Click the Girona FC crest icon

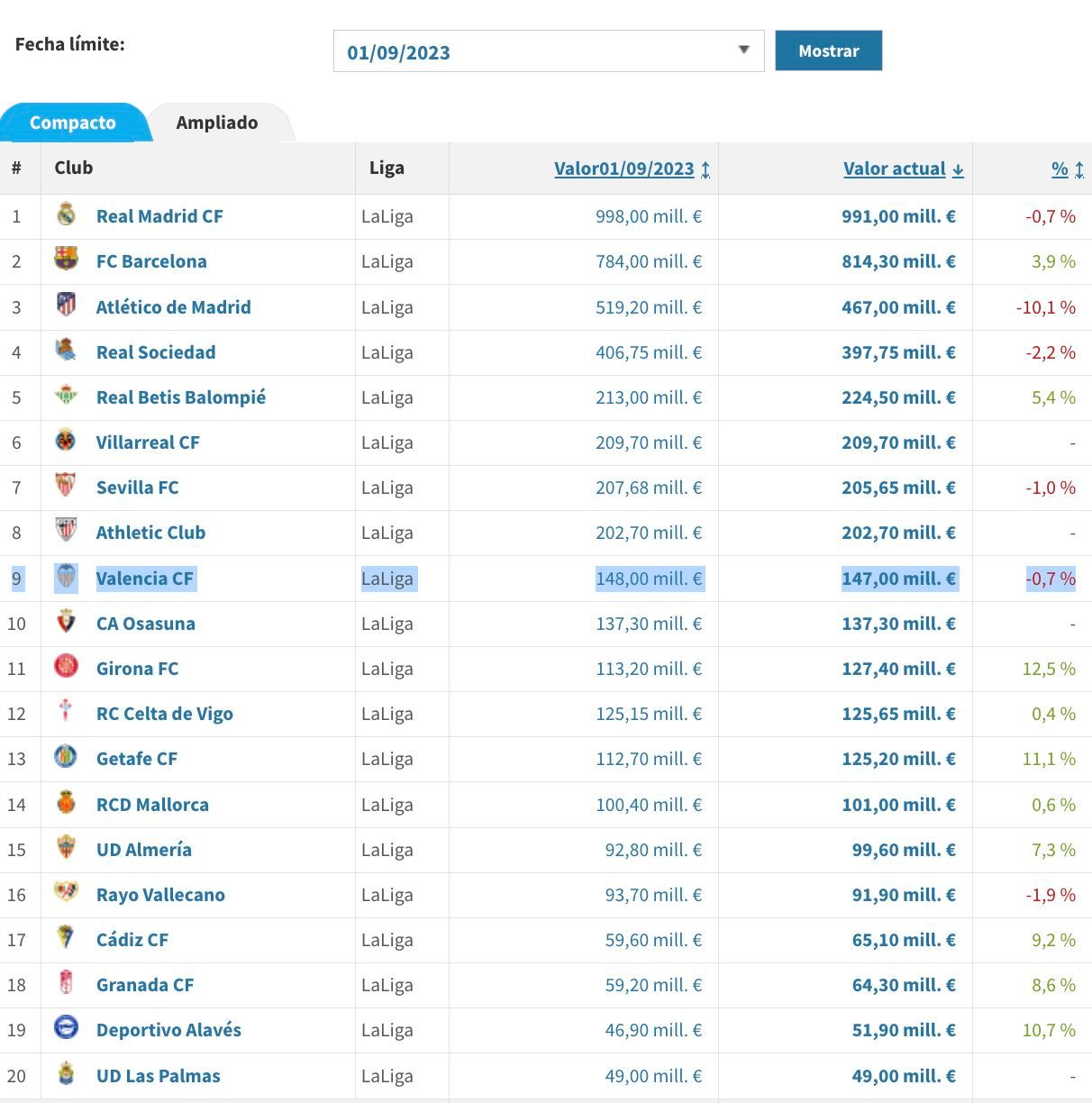tap(66, 666)
